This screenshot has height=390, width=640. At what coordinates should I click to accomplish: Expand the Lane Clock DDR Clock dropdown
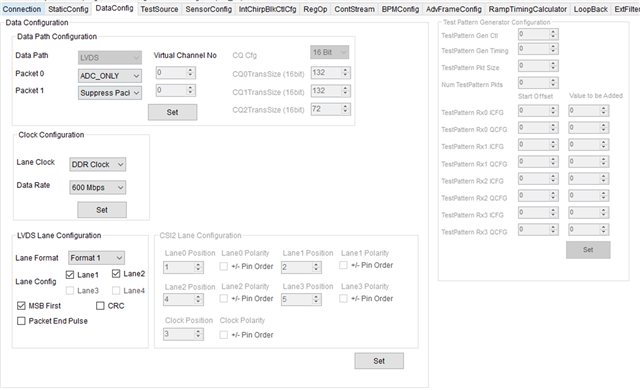(97, 164)
